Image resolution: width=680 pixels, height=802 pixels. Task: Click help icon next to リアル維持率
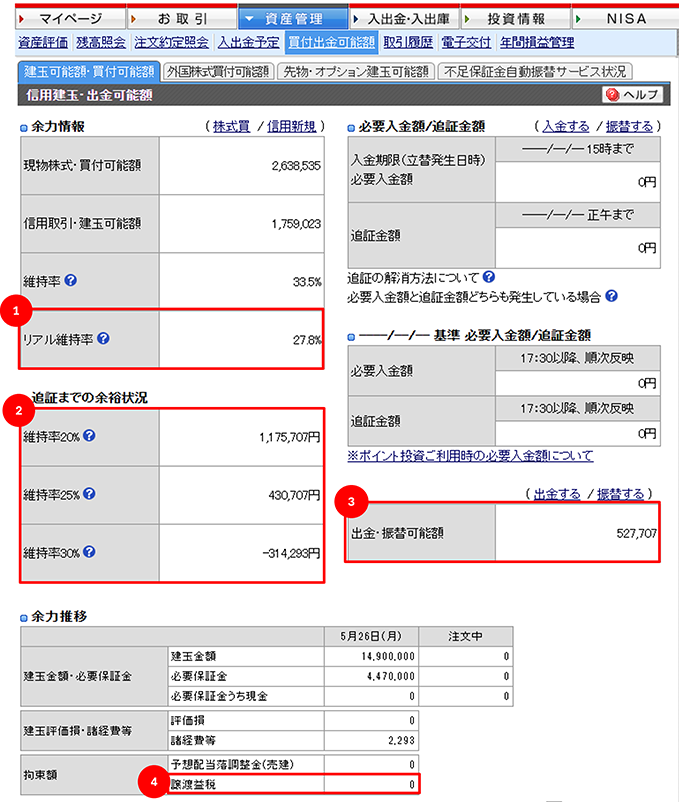[104, 339]
